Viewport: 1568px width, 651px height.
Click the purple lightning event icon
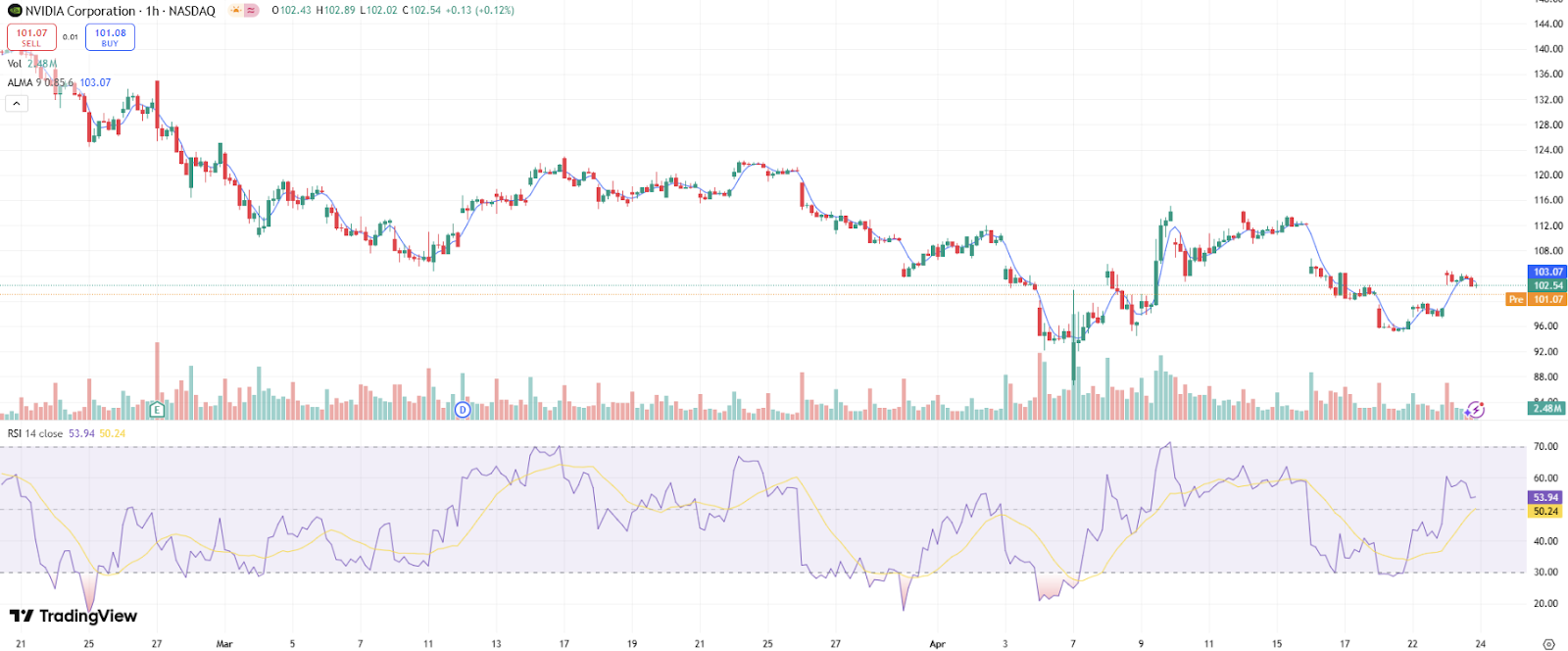[x=1476, y=409]
